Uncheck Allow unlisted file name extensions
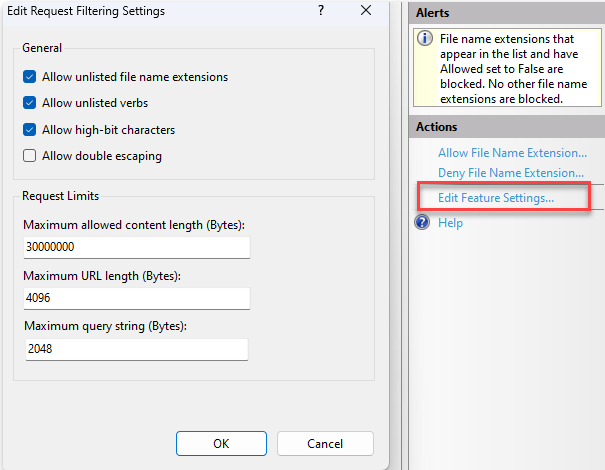This screenshot has height=470, width=605. [x=30, y=77]
